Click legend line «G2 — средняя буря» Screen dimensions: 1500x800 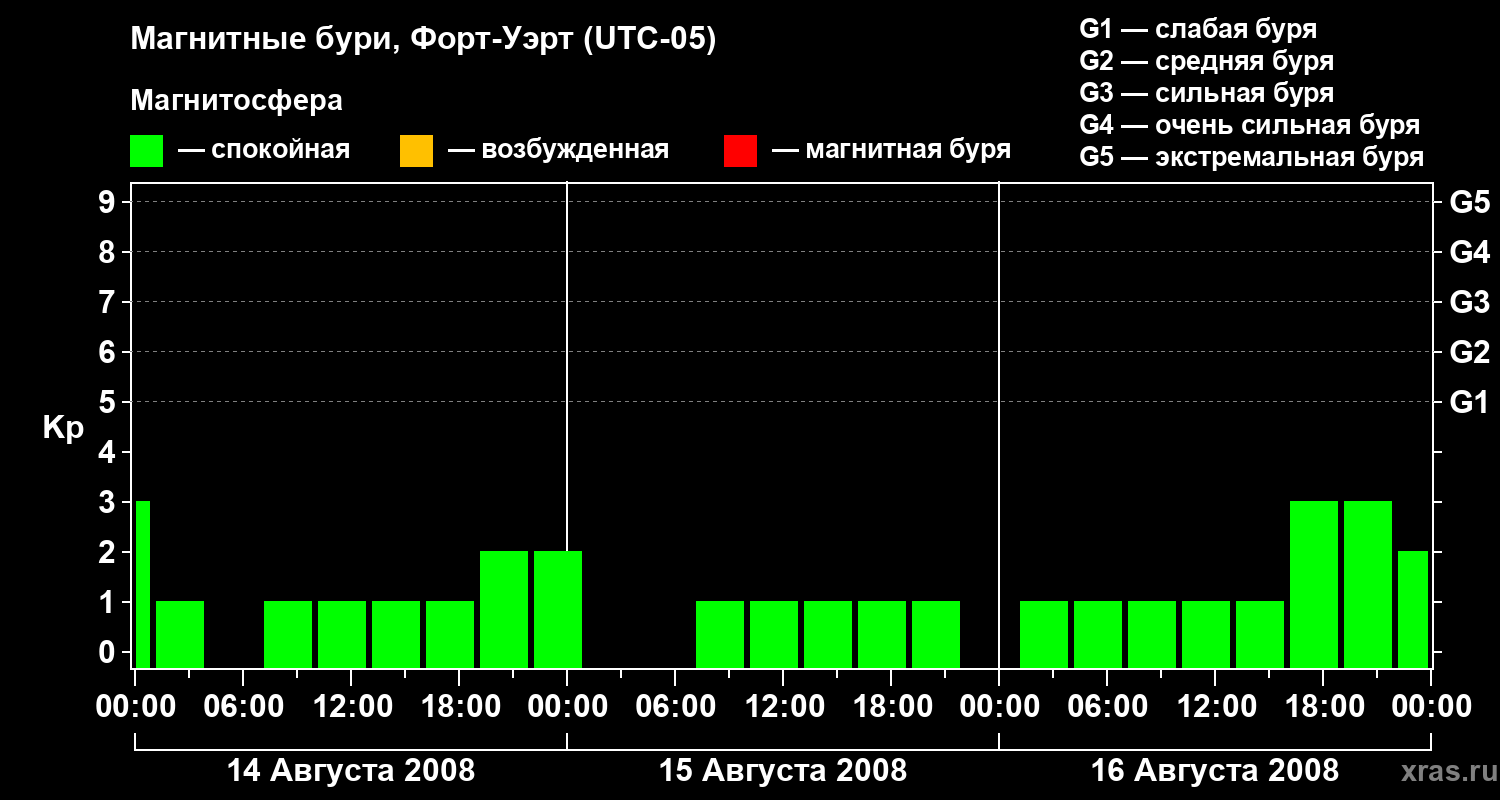[x=1206, y=61]
